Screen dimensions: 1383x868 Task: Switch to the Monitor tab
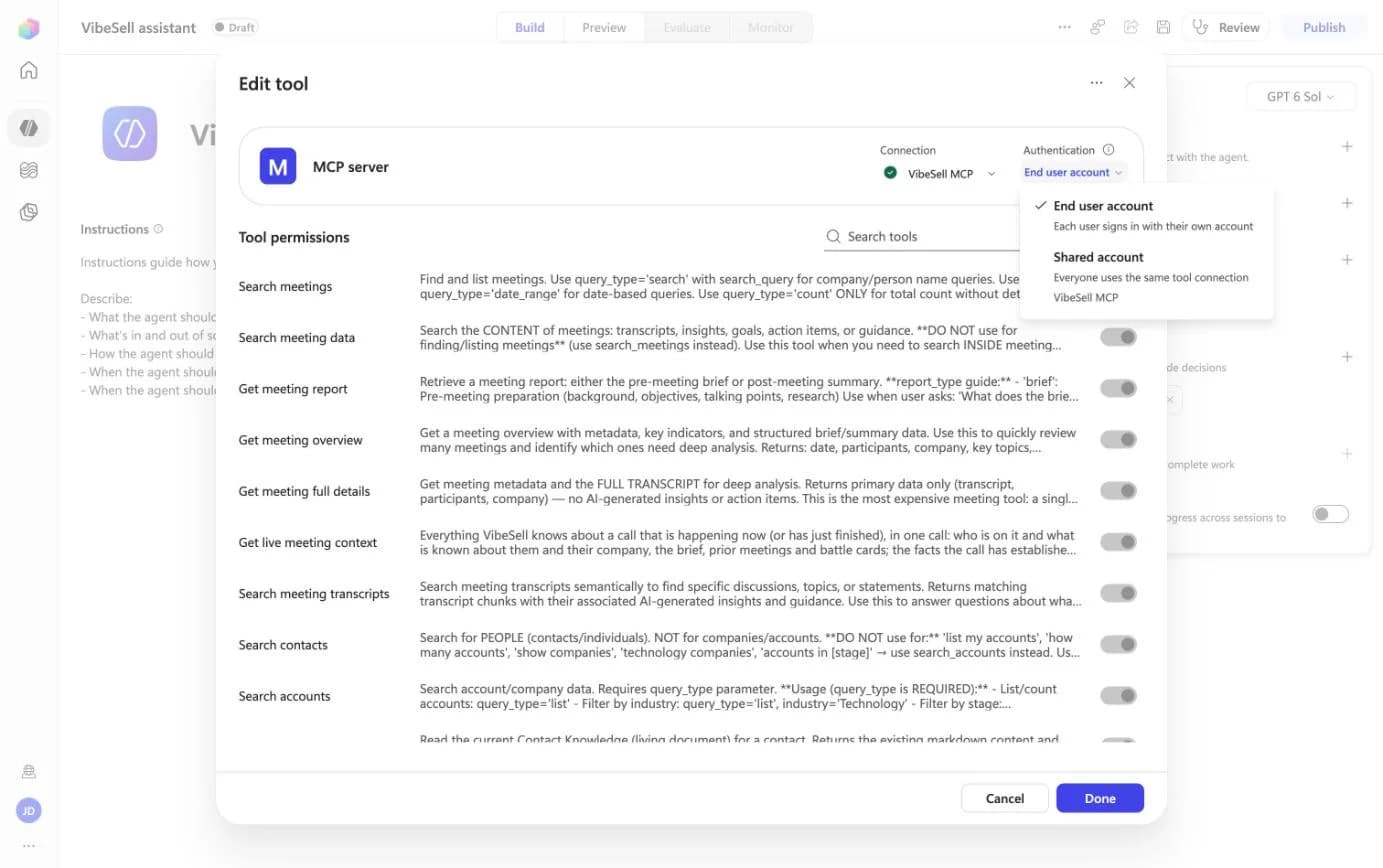click(771, 27)
